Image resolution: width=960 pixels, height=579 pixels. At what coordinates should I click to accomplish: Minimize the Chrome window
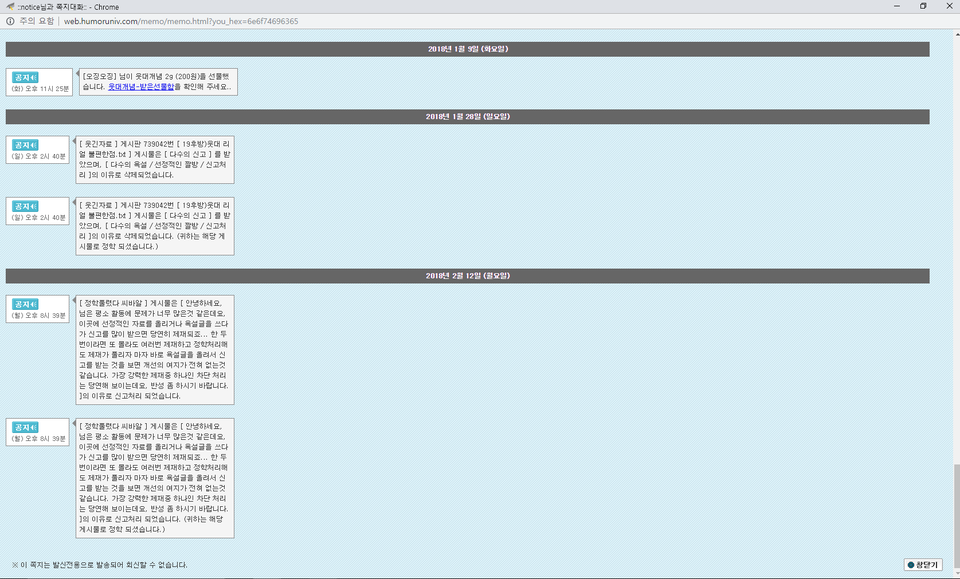click(896, 6)
